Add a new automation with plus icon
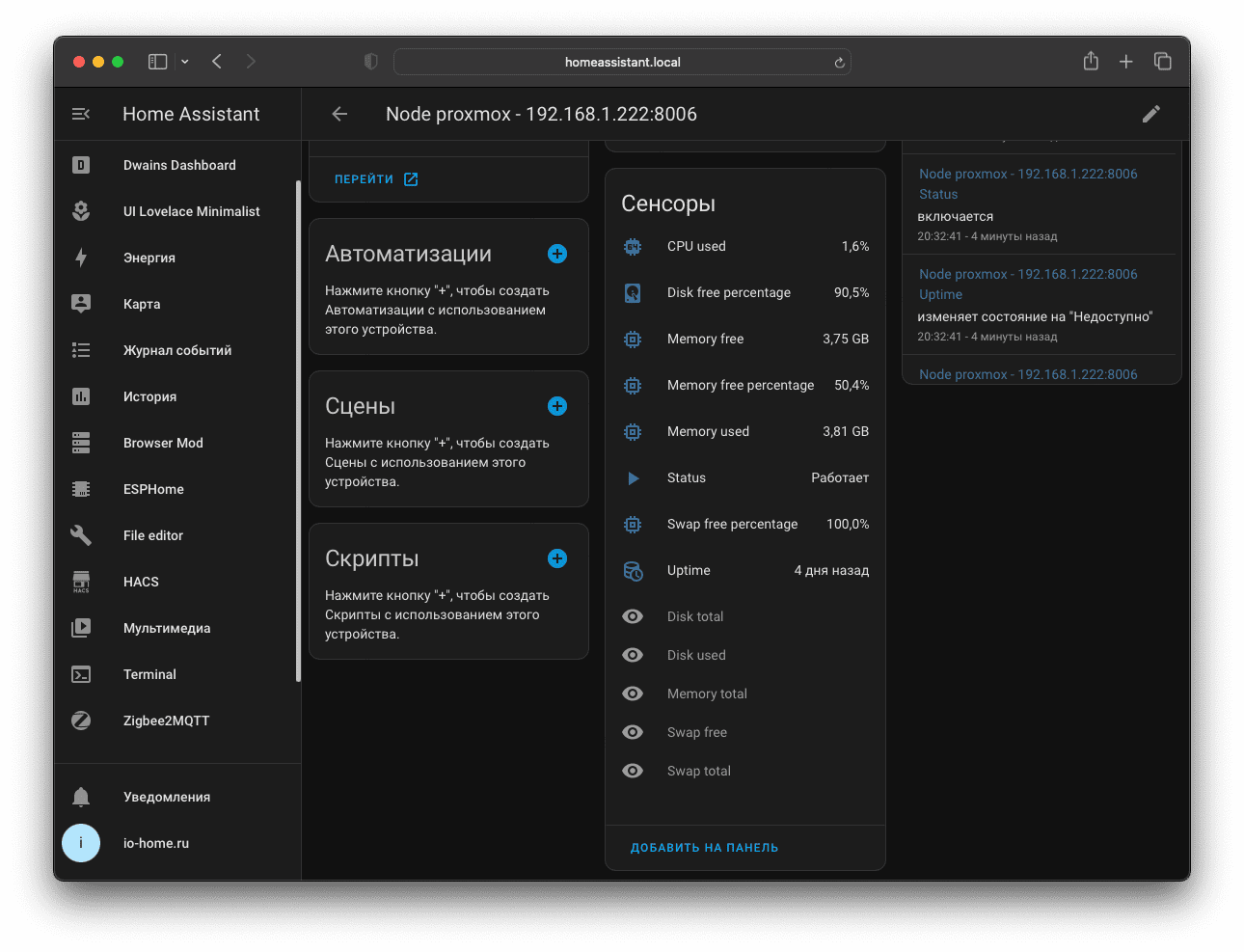 [557, 254]
